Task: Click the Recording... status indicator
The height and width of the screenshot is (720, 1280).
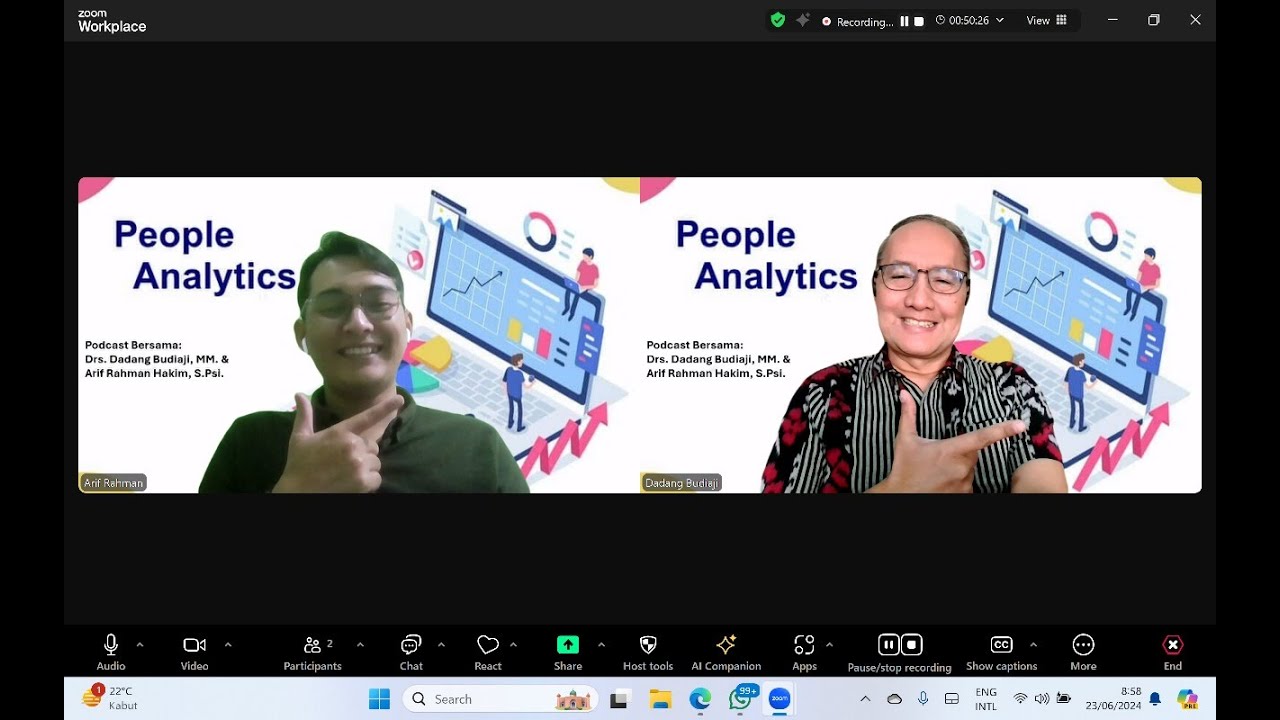Action: 857,21
